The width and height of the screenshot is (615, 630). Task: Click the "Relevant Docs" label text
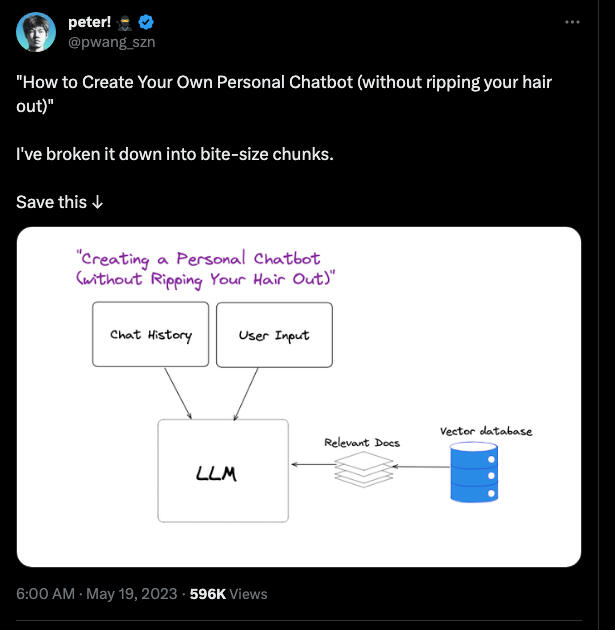(x=360, y=442)
